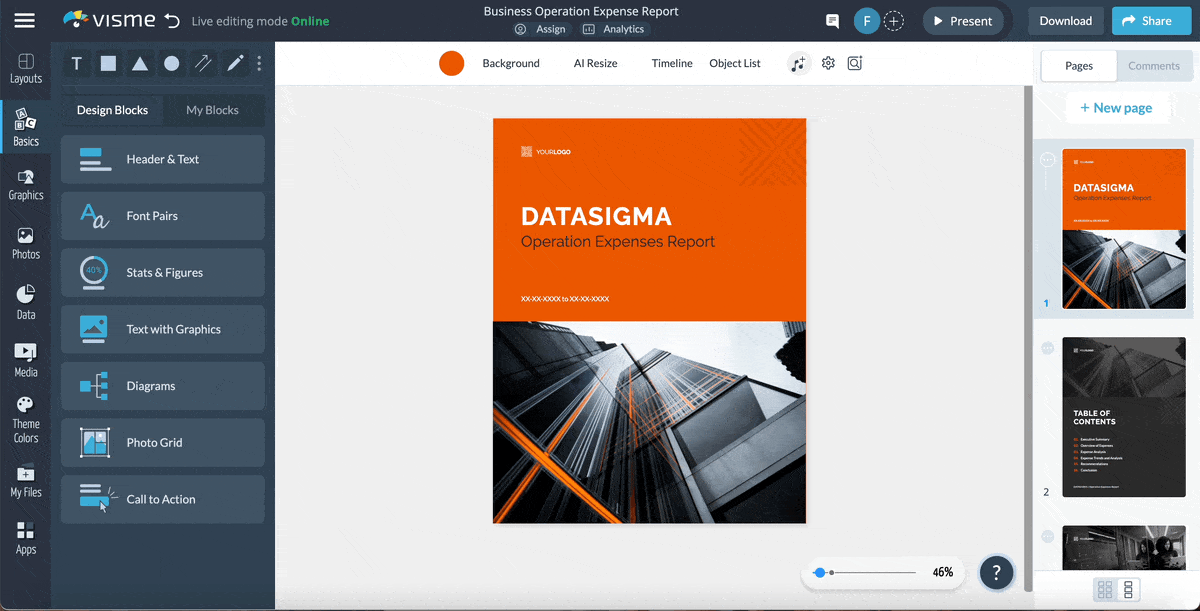Open the Media panel in sidebar

tap(26, 357)
